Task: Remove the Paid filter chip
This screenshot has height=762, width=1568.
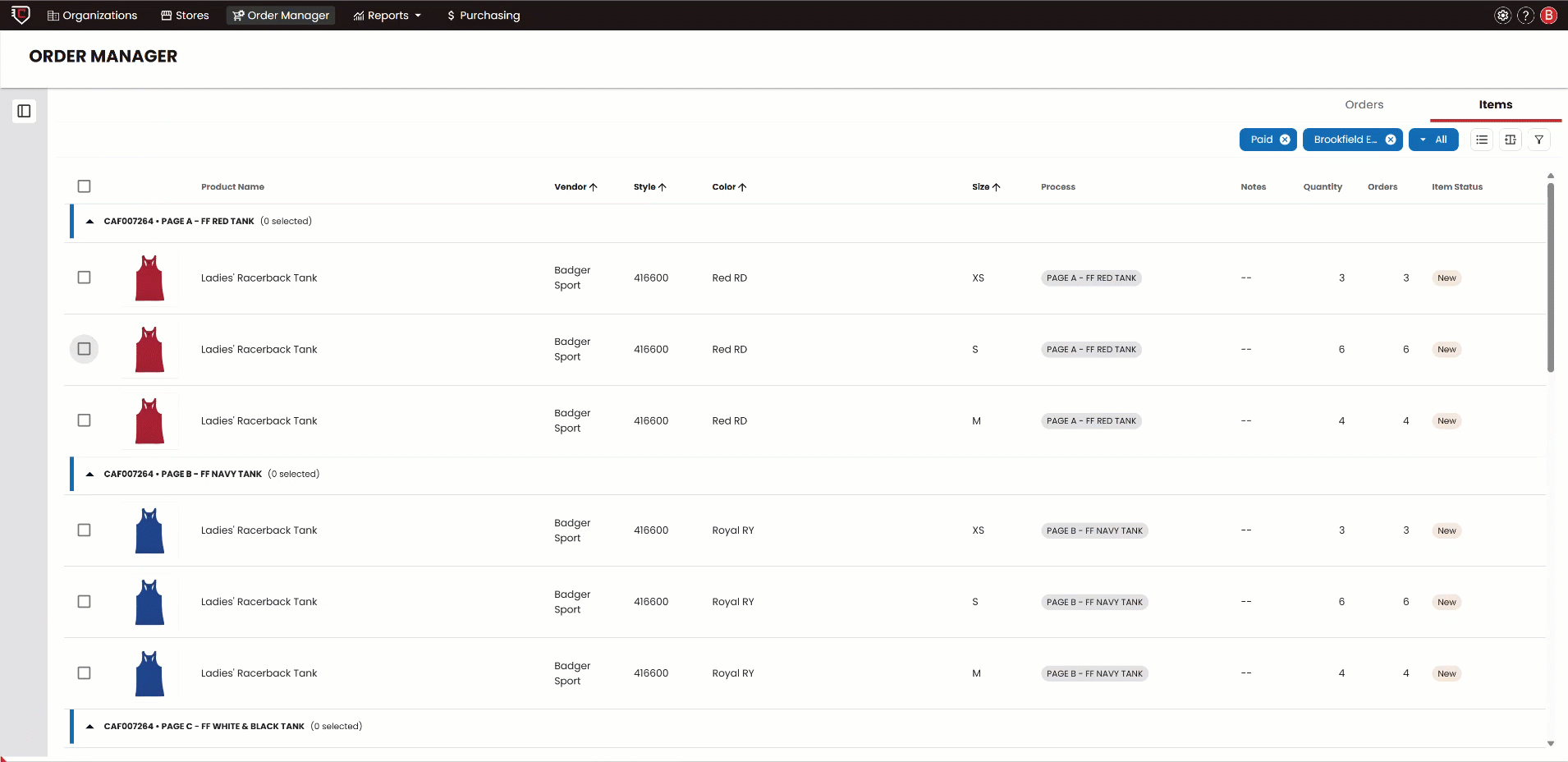Action: pyautogui.click(x=1285, y=140)
